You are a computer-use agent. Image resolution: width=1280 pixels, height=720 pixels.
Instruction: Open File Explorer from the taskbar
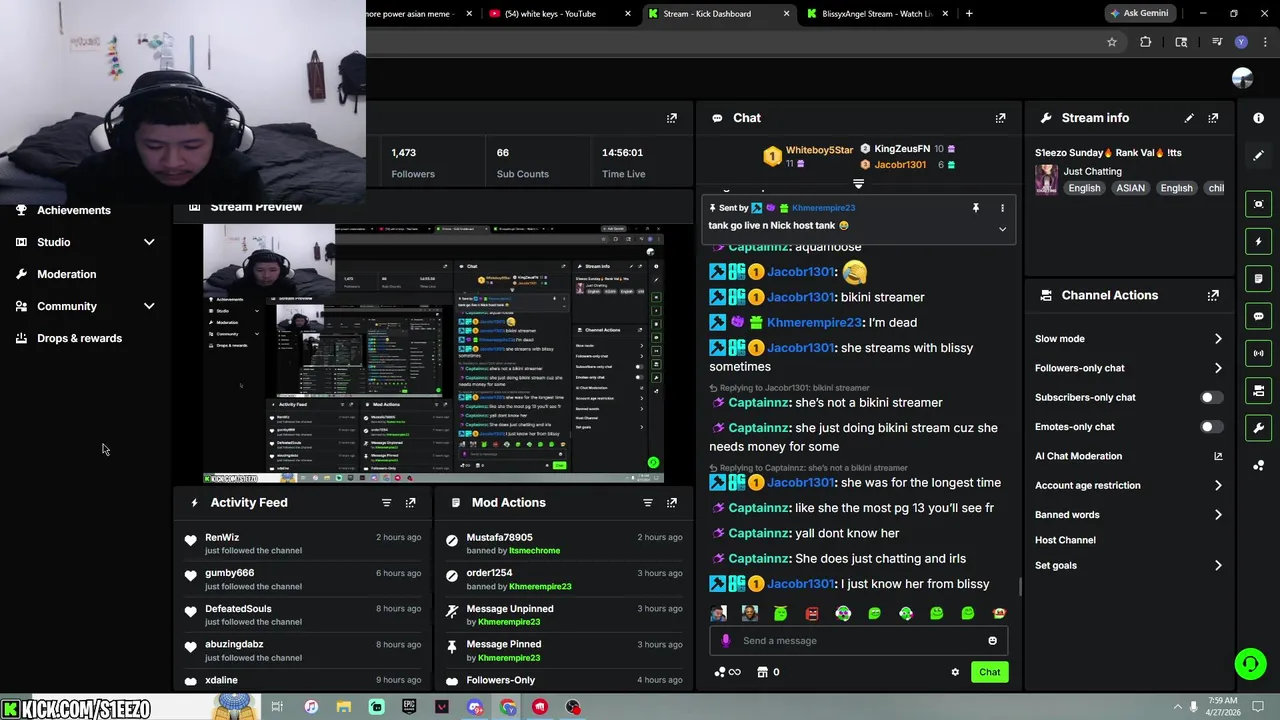point(343,707)
